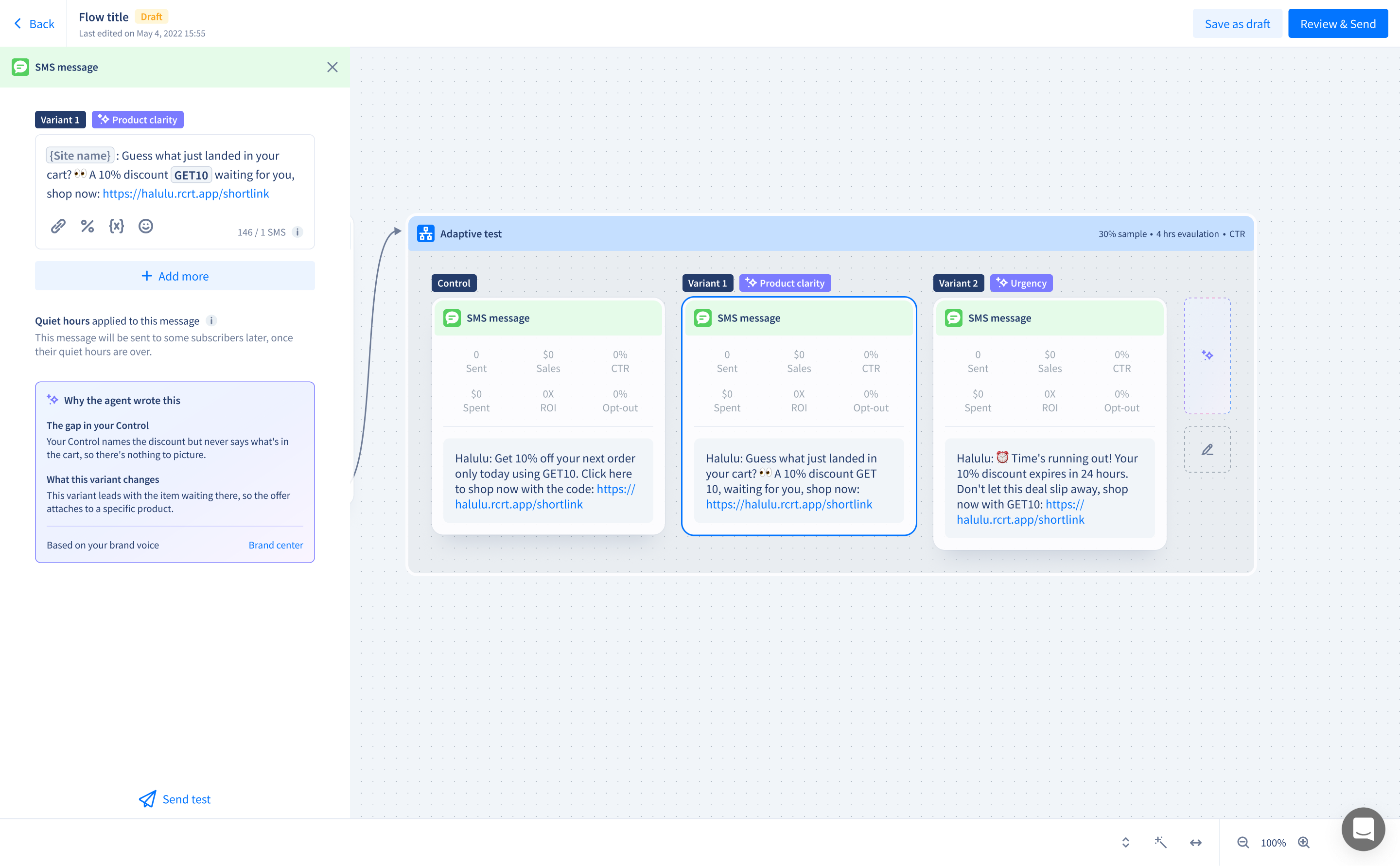Open the Brand center link
Image resolution: width=1400 pixels, height=866 pixels.
276,545
